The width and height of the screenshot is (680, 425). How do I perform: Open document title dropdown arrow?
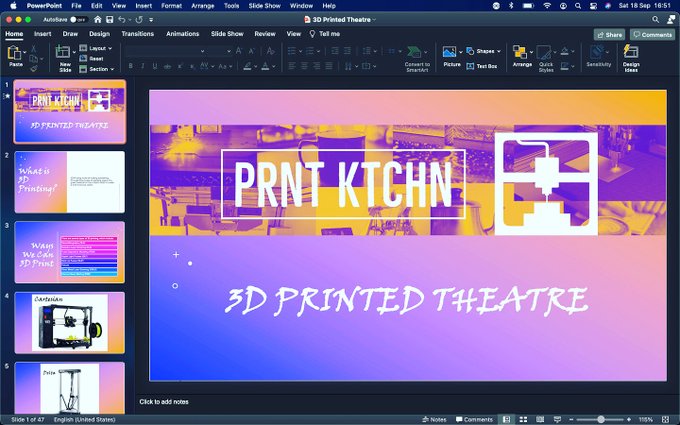click(374, 20)
